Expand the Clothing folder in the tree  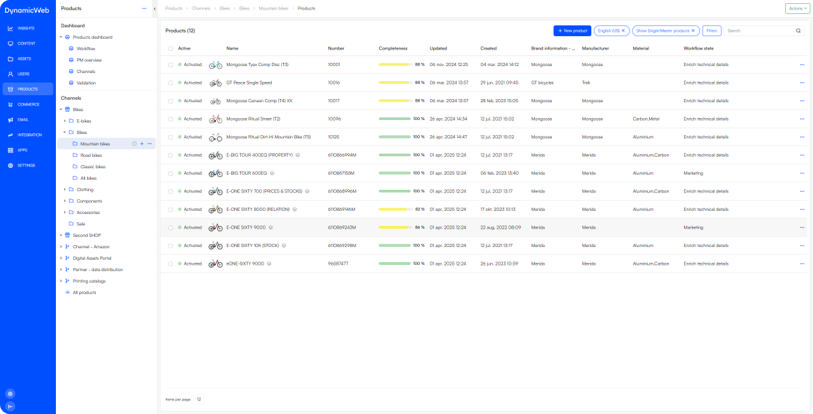tap(65, 189)
